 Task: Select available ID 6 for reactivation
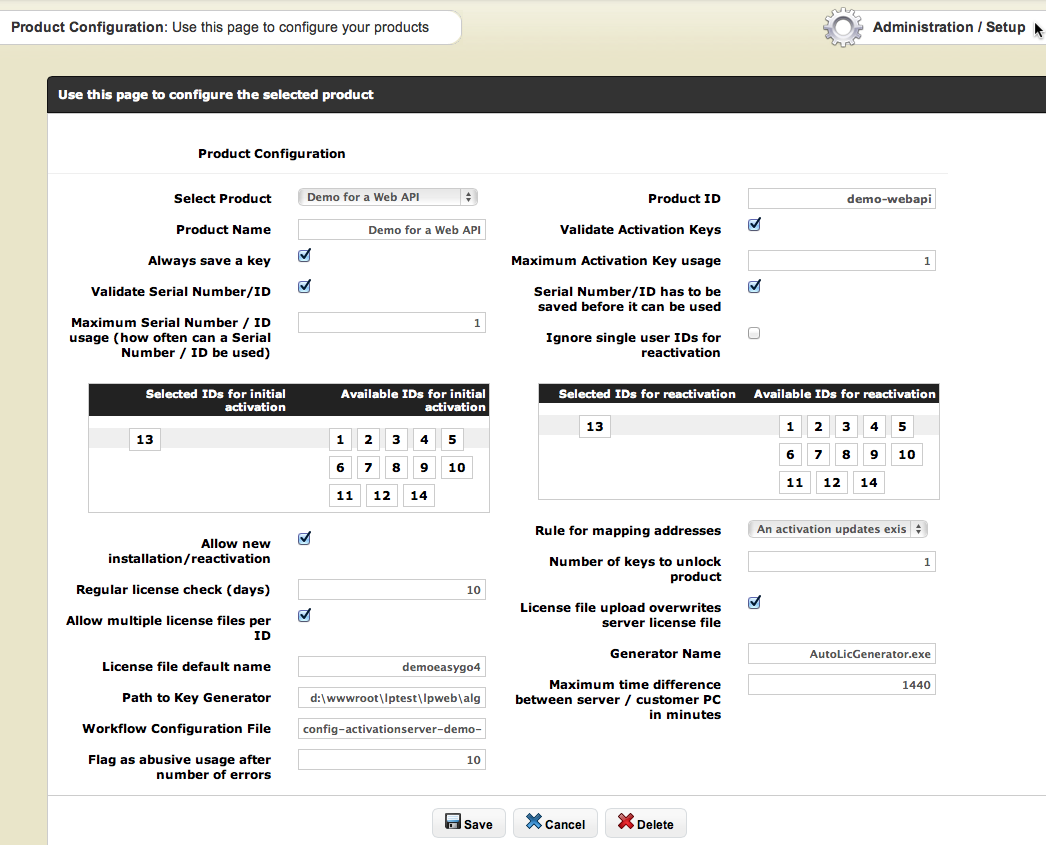pyautogui.click(x=791, y=455)
